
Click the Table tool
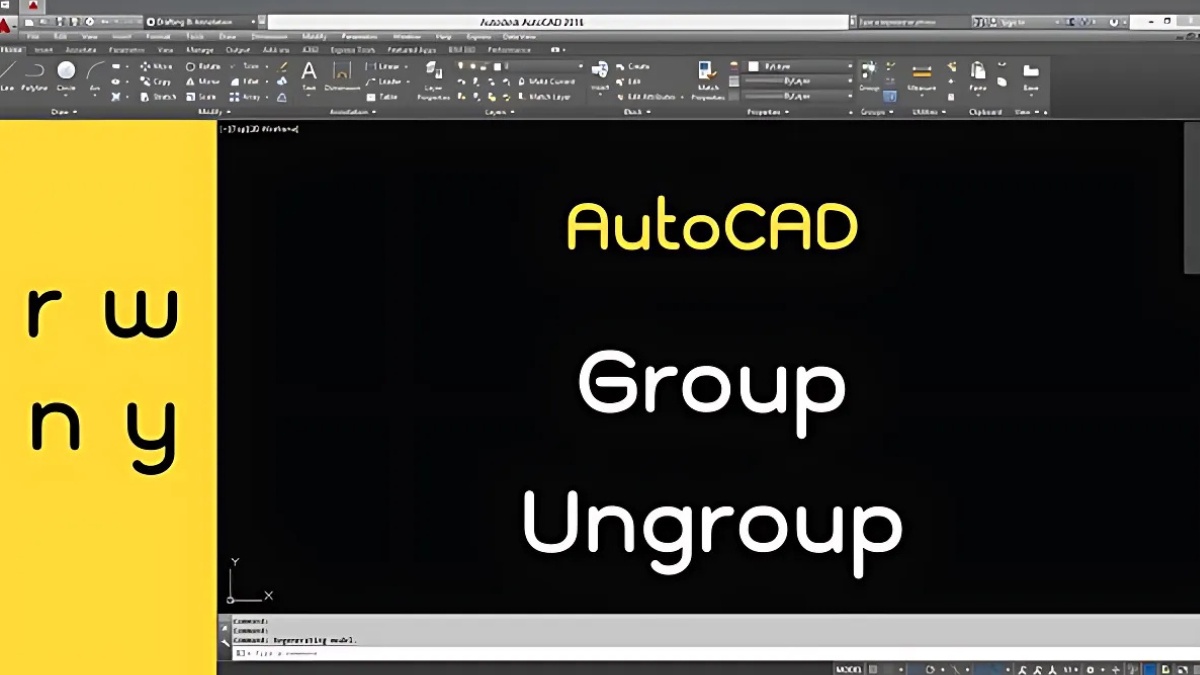tap(382, 97)
